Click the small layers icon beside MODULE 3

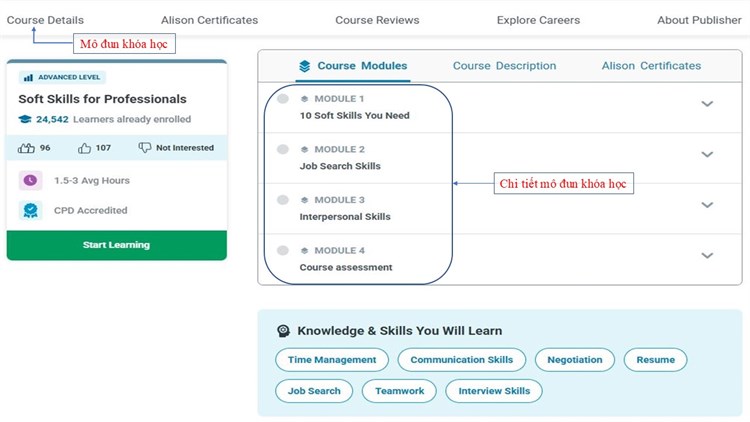click(304, 200)
